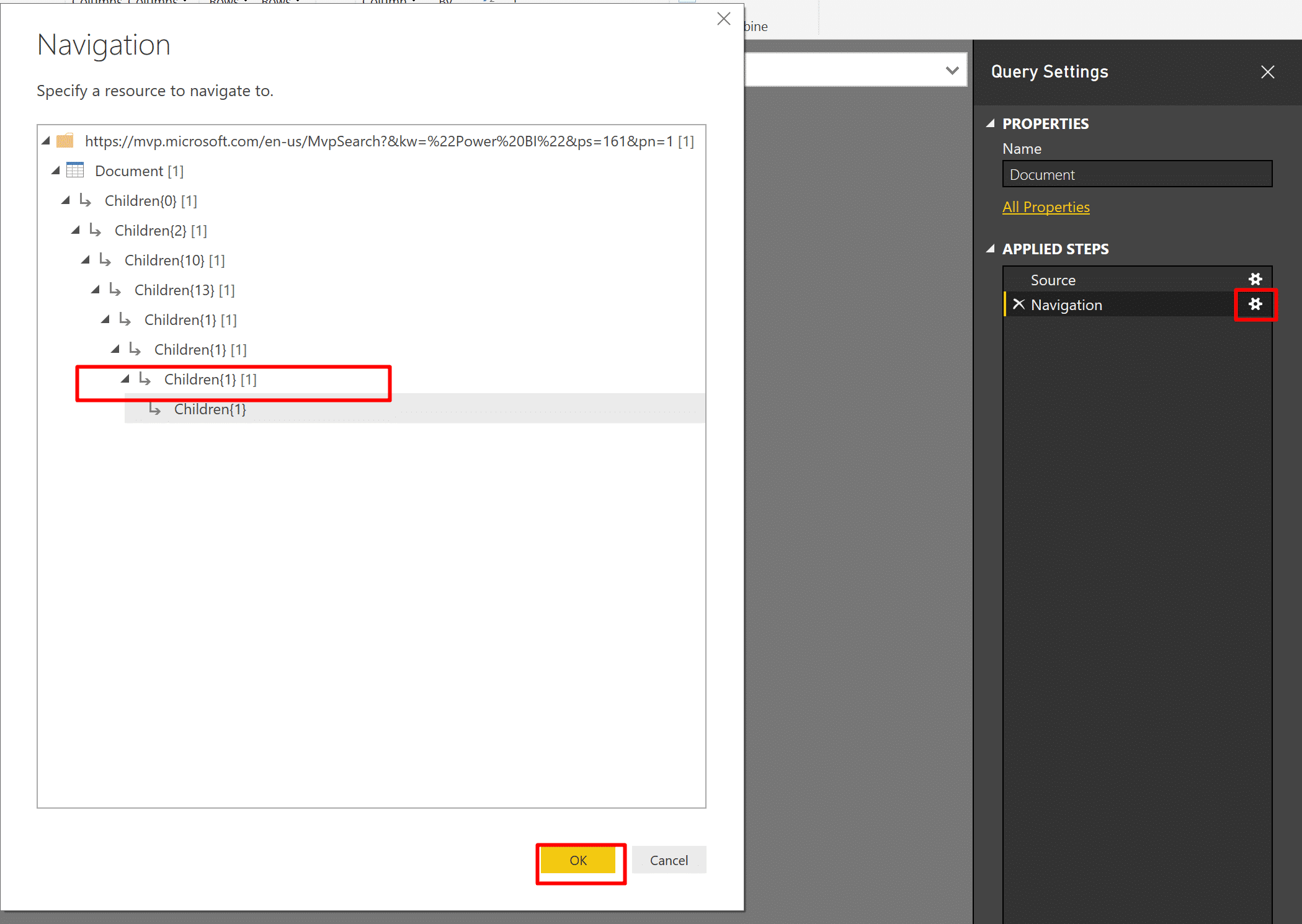Open the formula bar dropdown chevron
This screenshot has width=1302, height=924.
pos(952,70)
